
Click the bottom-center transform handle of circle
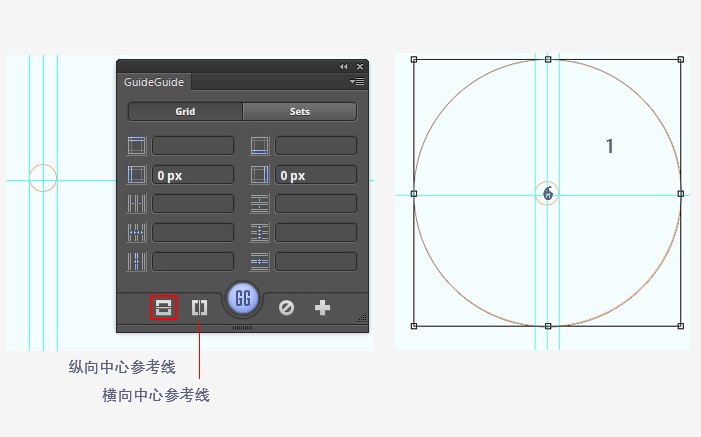click(548, 326)
